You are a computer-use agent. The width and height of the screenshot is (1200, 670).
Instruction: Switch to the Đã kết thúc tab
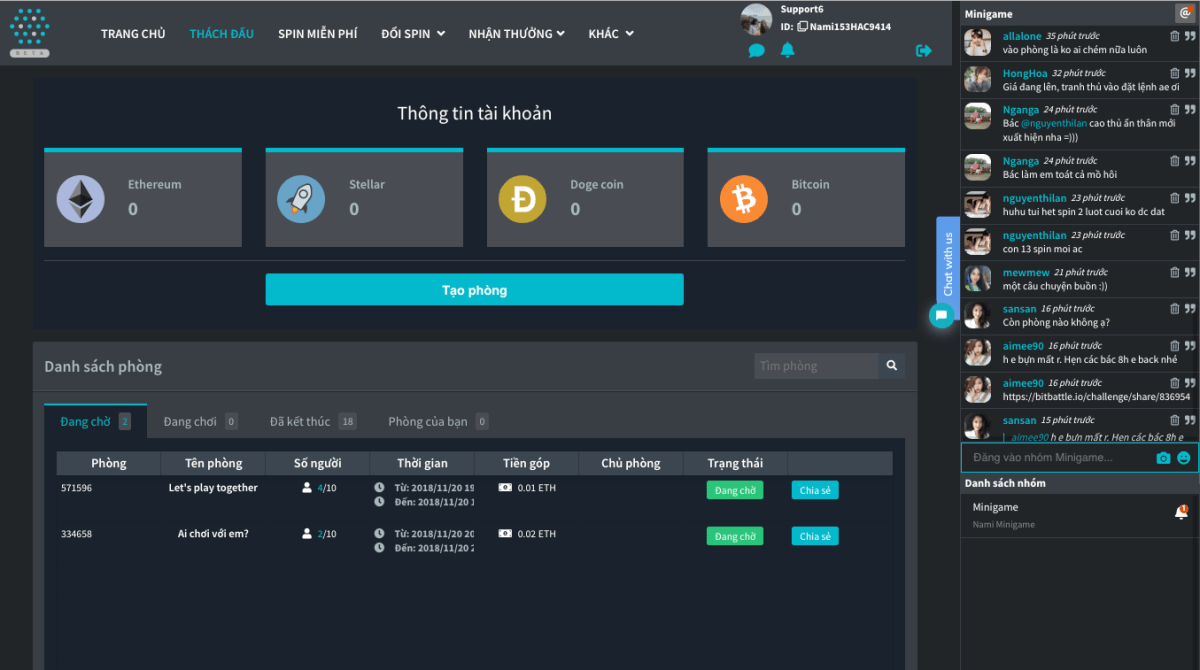(x=313, y=421)
